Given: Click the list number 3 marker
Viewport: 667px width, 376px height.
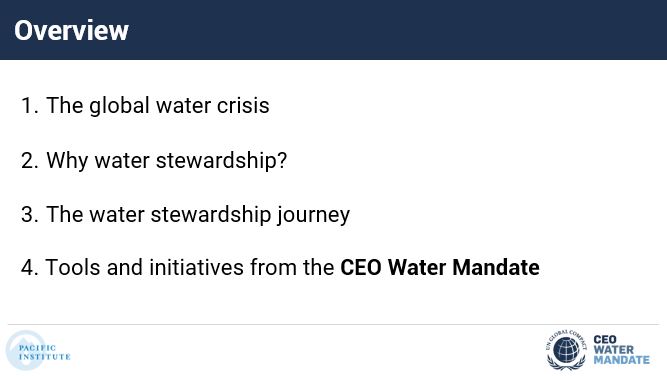Looking at the screenshot, I should [29, 214].
